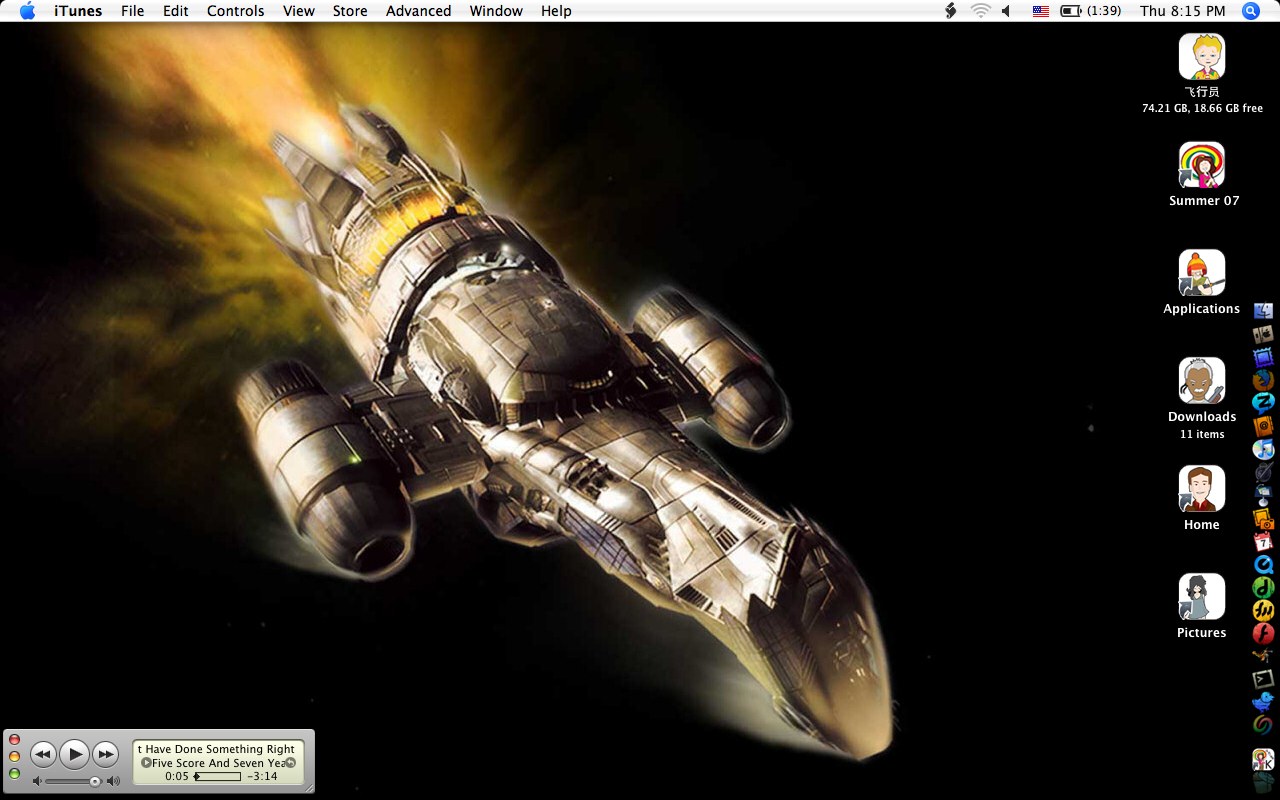
Task: Open the Keynote podium icon in Dock
Action: [1263, 495]
